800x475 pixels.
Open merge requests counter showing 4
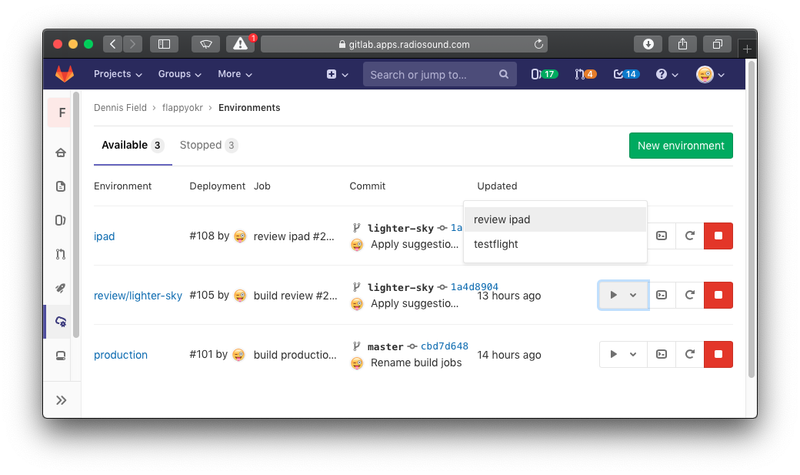click(x=585, y=74)
